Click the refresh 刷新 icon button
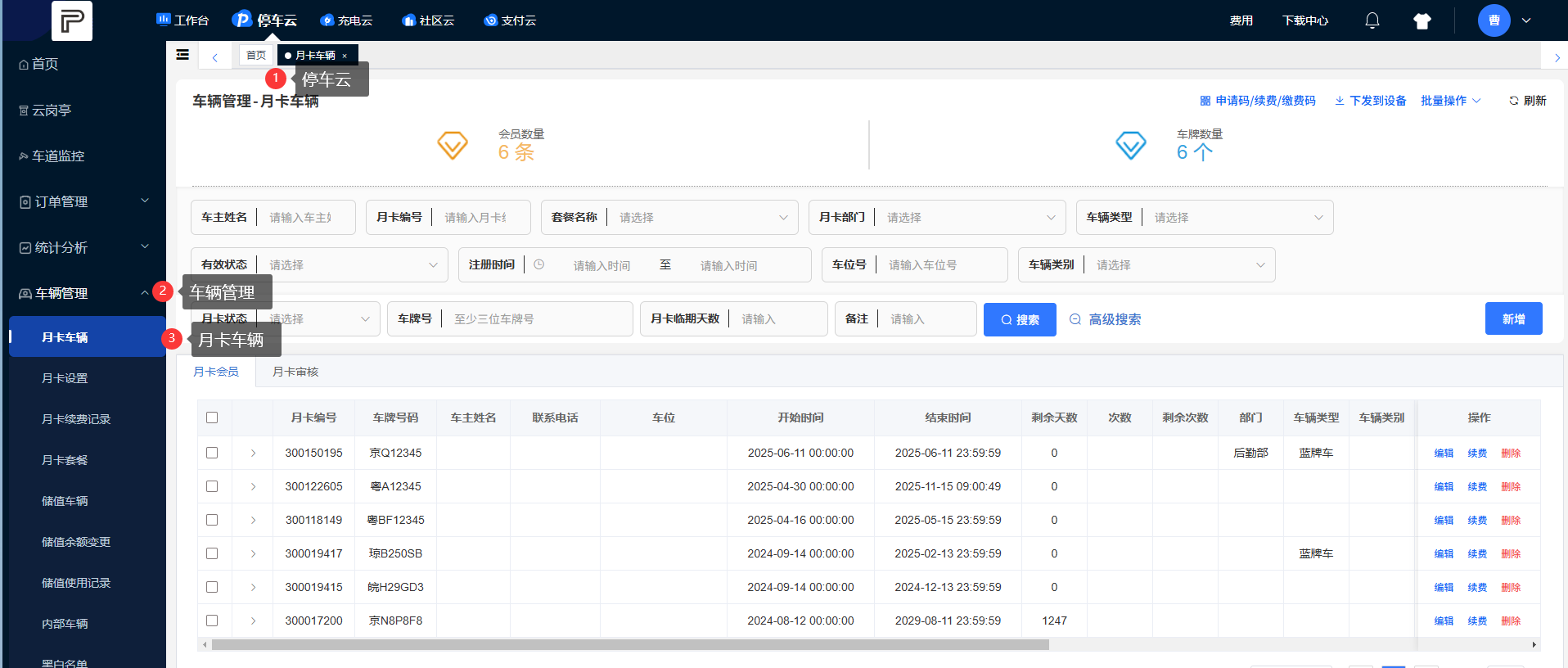Viewport: 1568px width, 668px height. tap(1527, 101)
